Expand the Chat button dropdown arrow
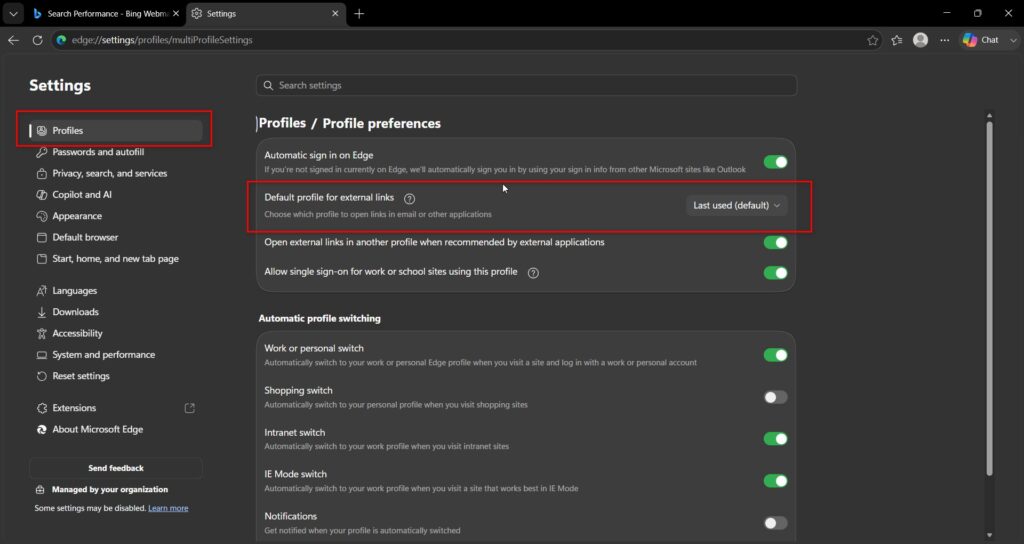Viewport: 1024px width, 544px height. (x=1013, y=40)
